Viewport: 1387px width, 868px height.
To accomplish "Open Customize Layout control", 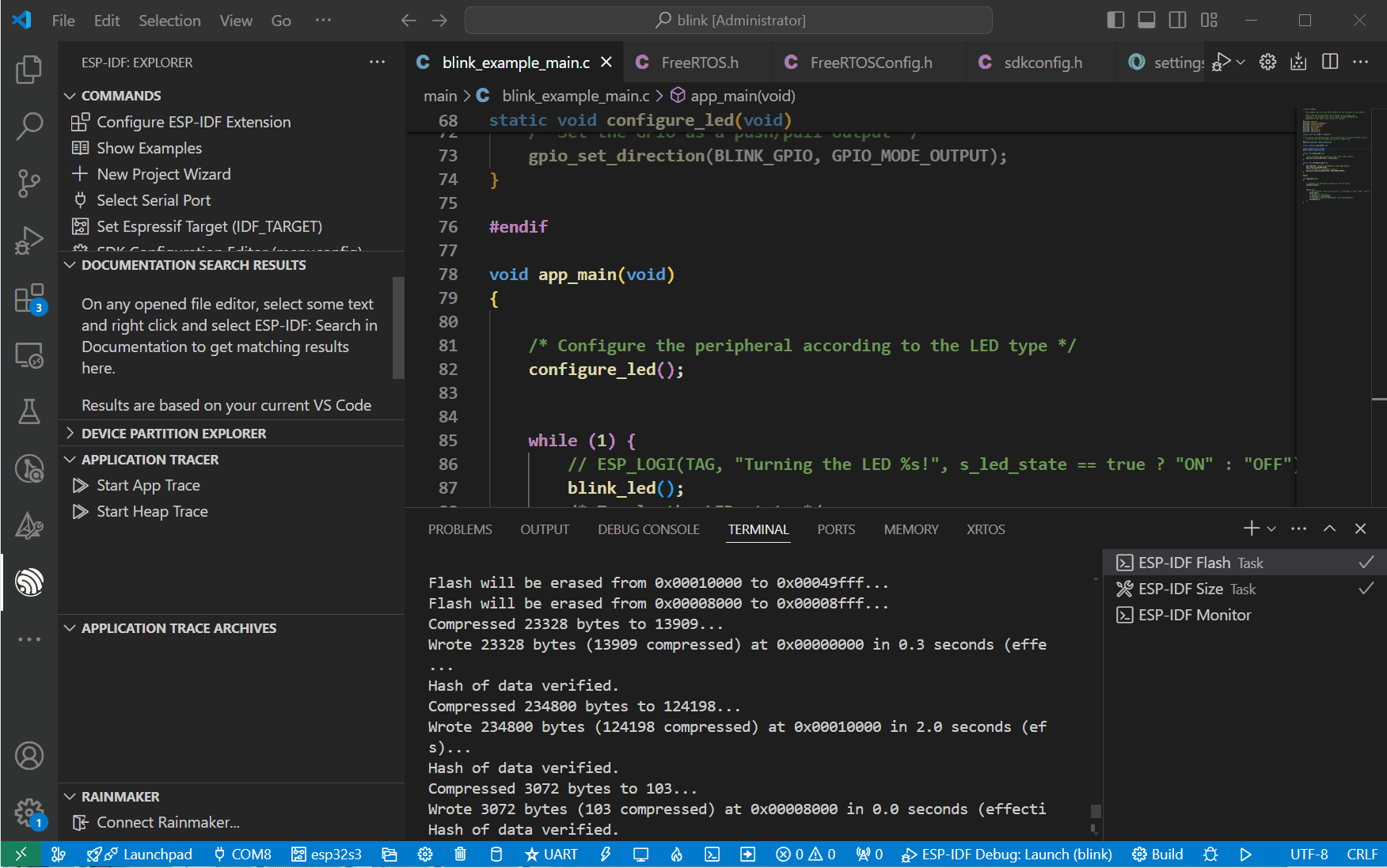I will click(x=1209, y=21).
